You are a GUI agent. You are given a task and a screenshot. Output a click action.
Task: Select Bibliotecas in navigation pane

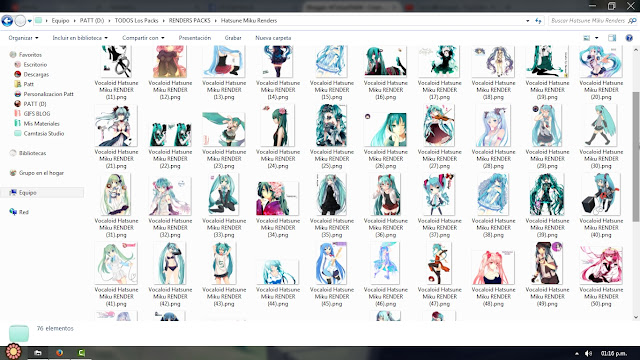pyautogui.click(x=28, y=153)
